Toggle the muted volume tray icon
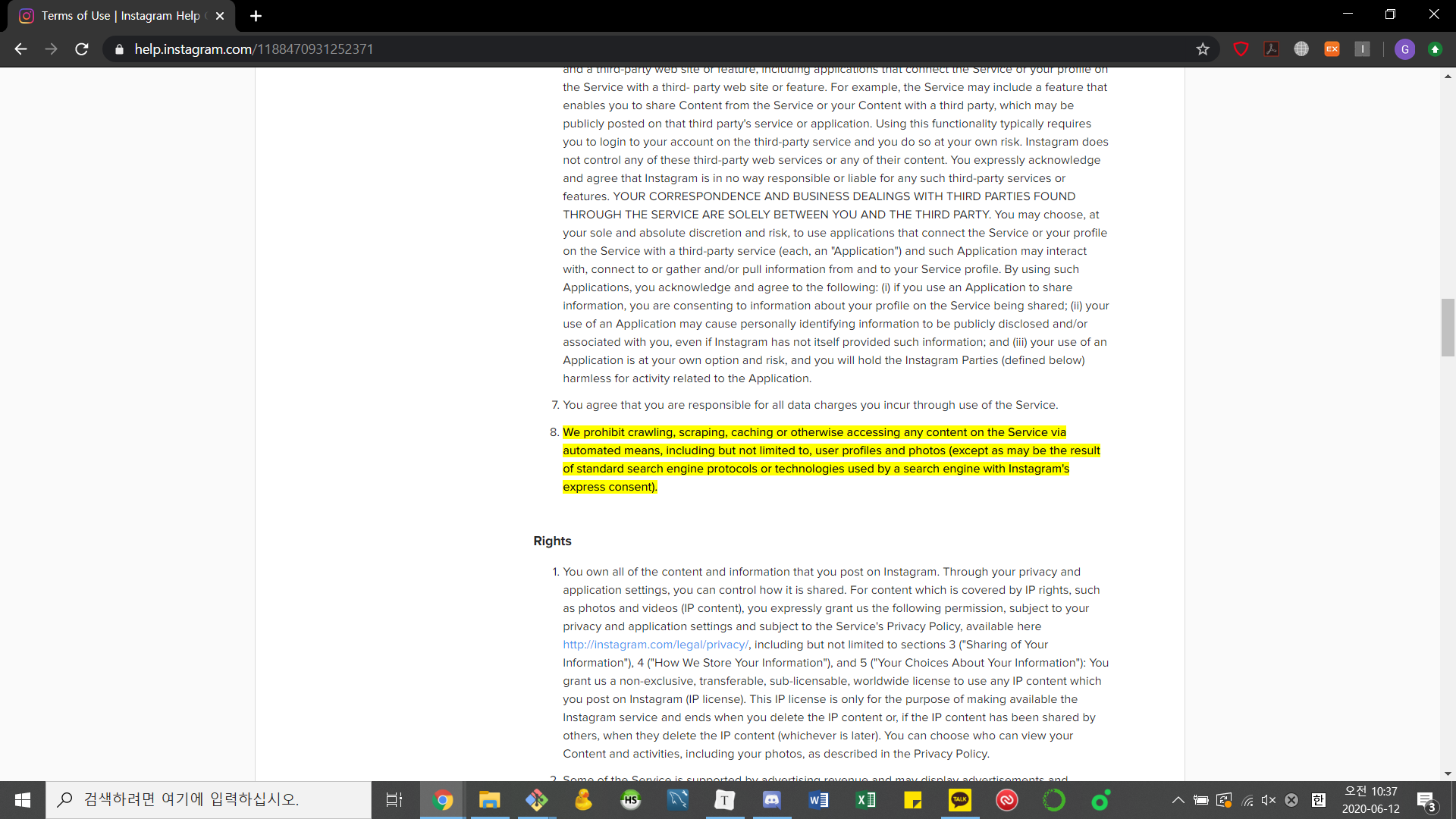This screenshot has height=819, width=1456. tap(1268, 800)
